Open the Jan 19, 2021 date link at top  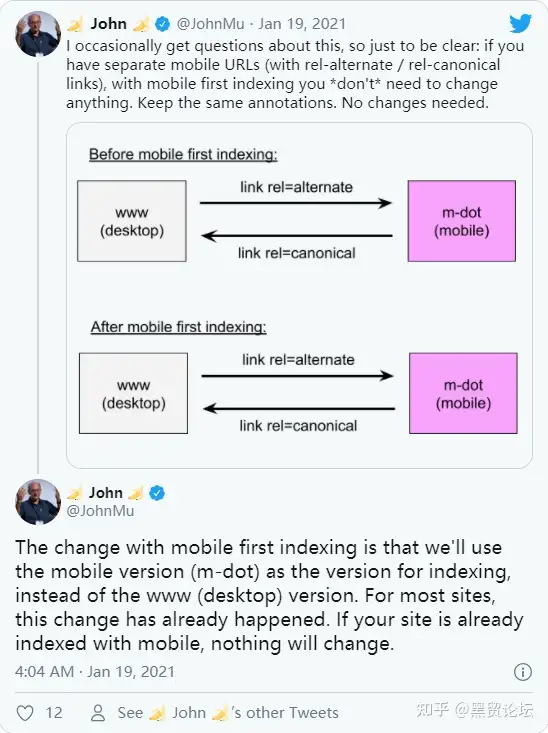[302, 24]
